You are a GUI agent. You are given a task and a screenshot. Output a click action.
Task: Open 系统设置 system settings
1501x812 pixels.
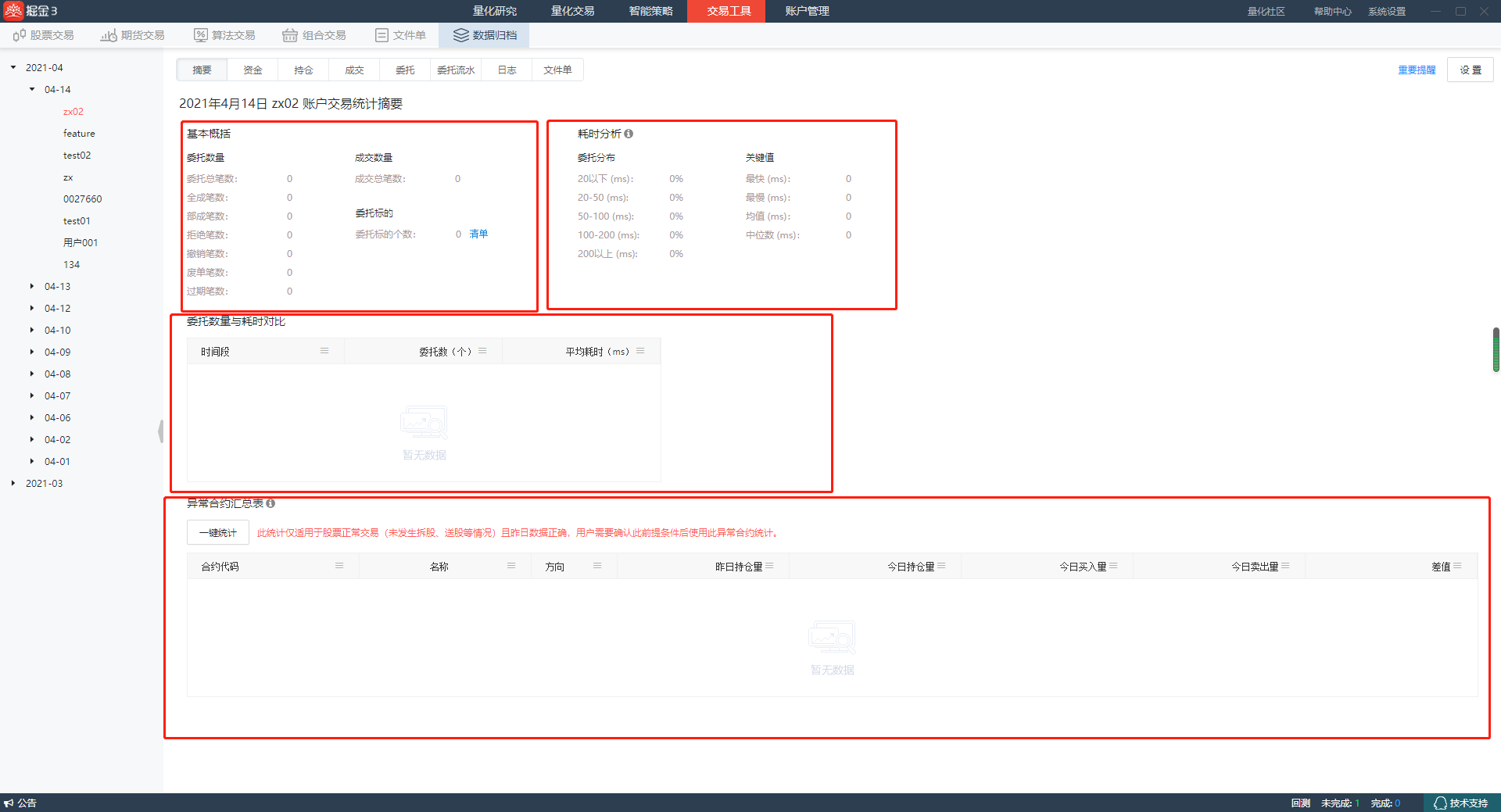(1387, 11)
